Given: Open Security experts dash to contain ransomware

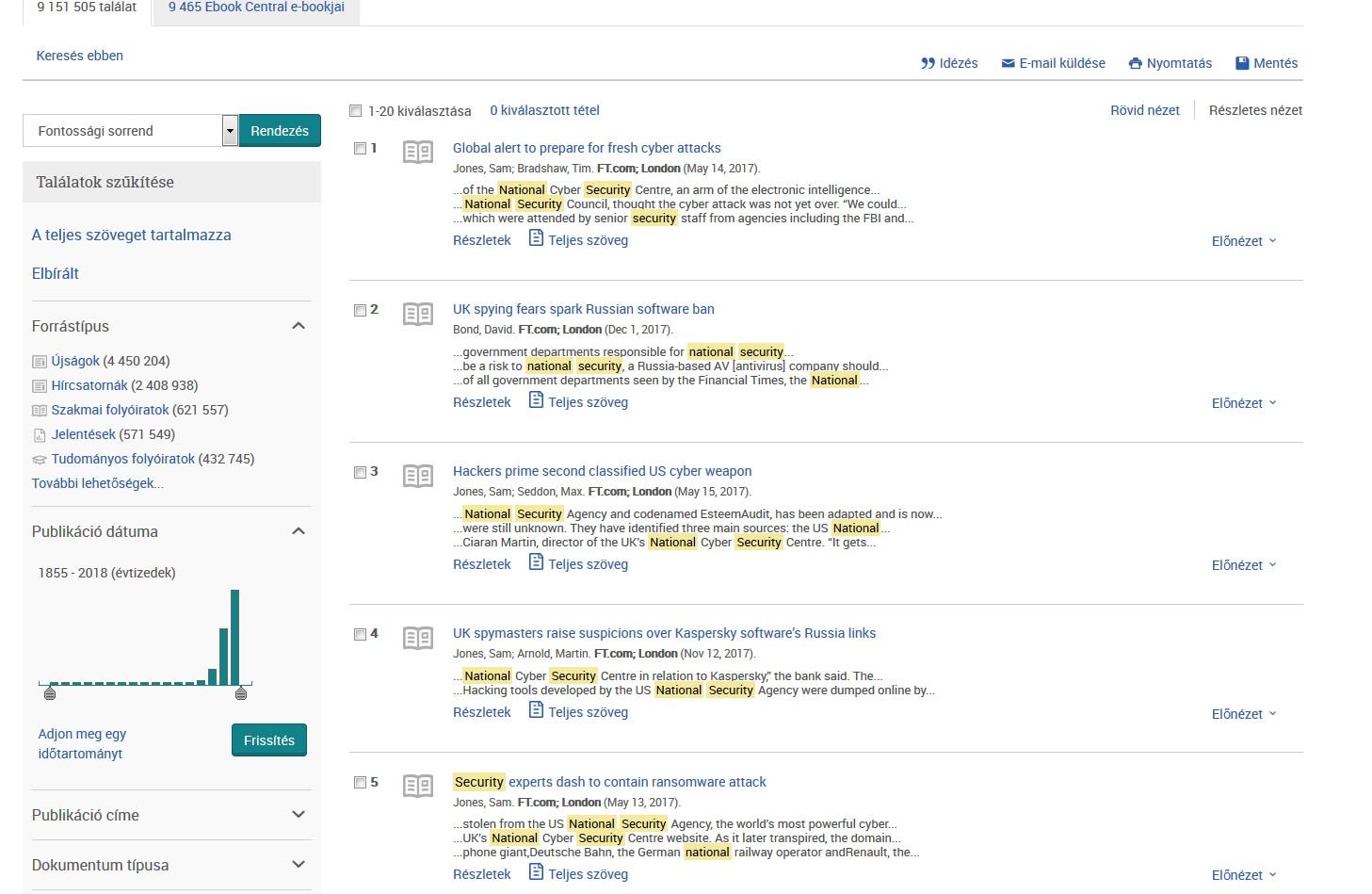Looking at the screenshot, I should [x=609, y=782].
